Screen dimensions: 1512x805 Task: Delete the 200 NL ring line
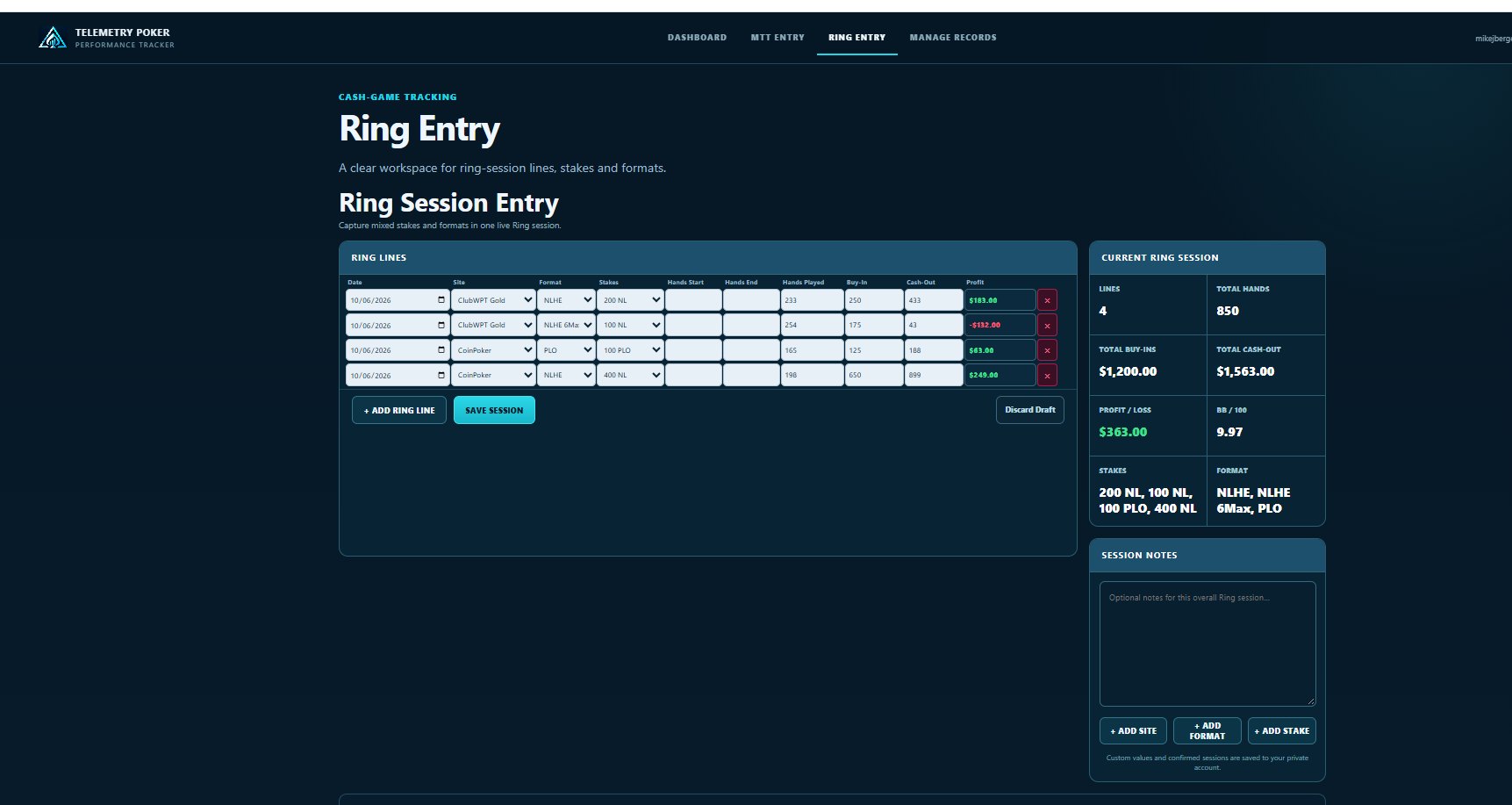click(x=1047, y=300)
